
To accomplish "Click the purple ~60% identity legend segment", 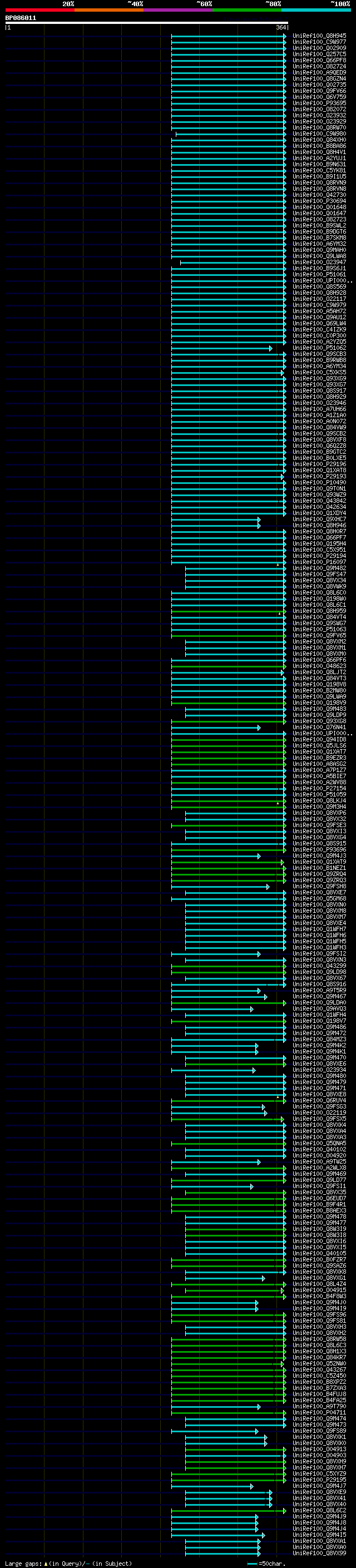I will pos(177,10).
